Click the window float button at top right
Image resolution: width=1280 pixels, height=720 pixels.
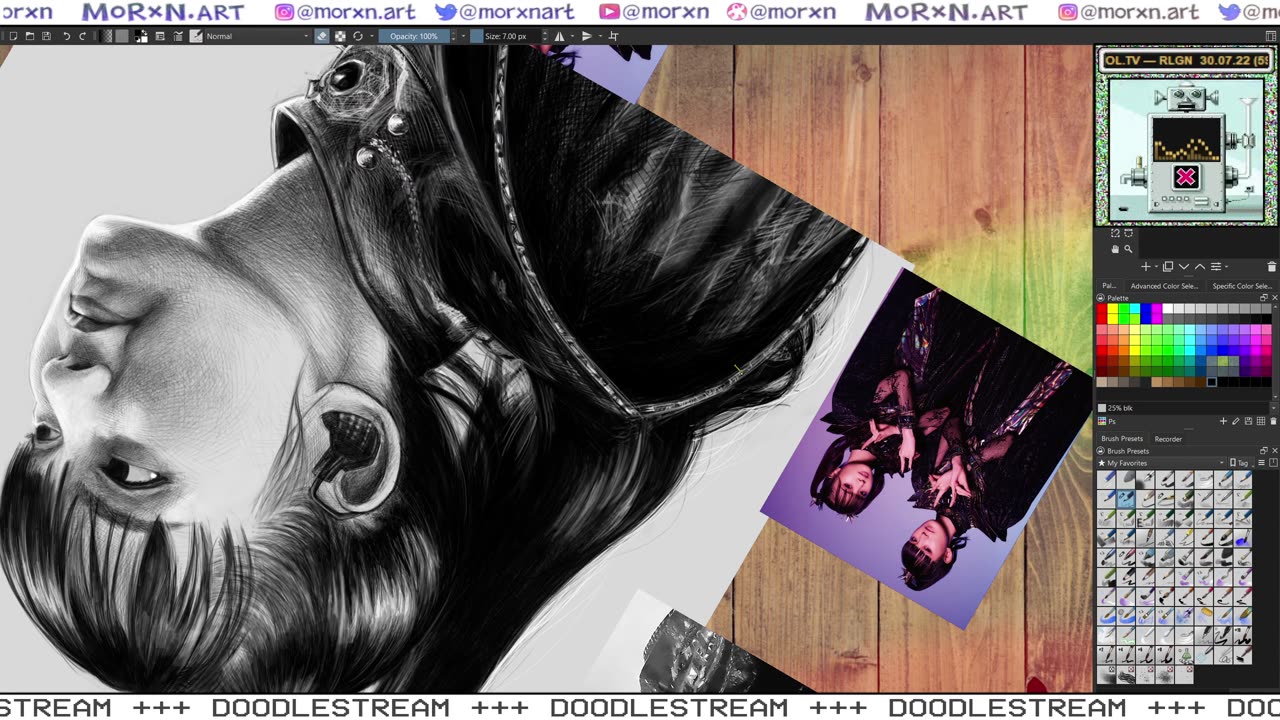point(1271,36)
